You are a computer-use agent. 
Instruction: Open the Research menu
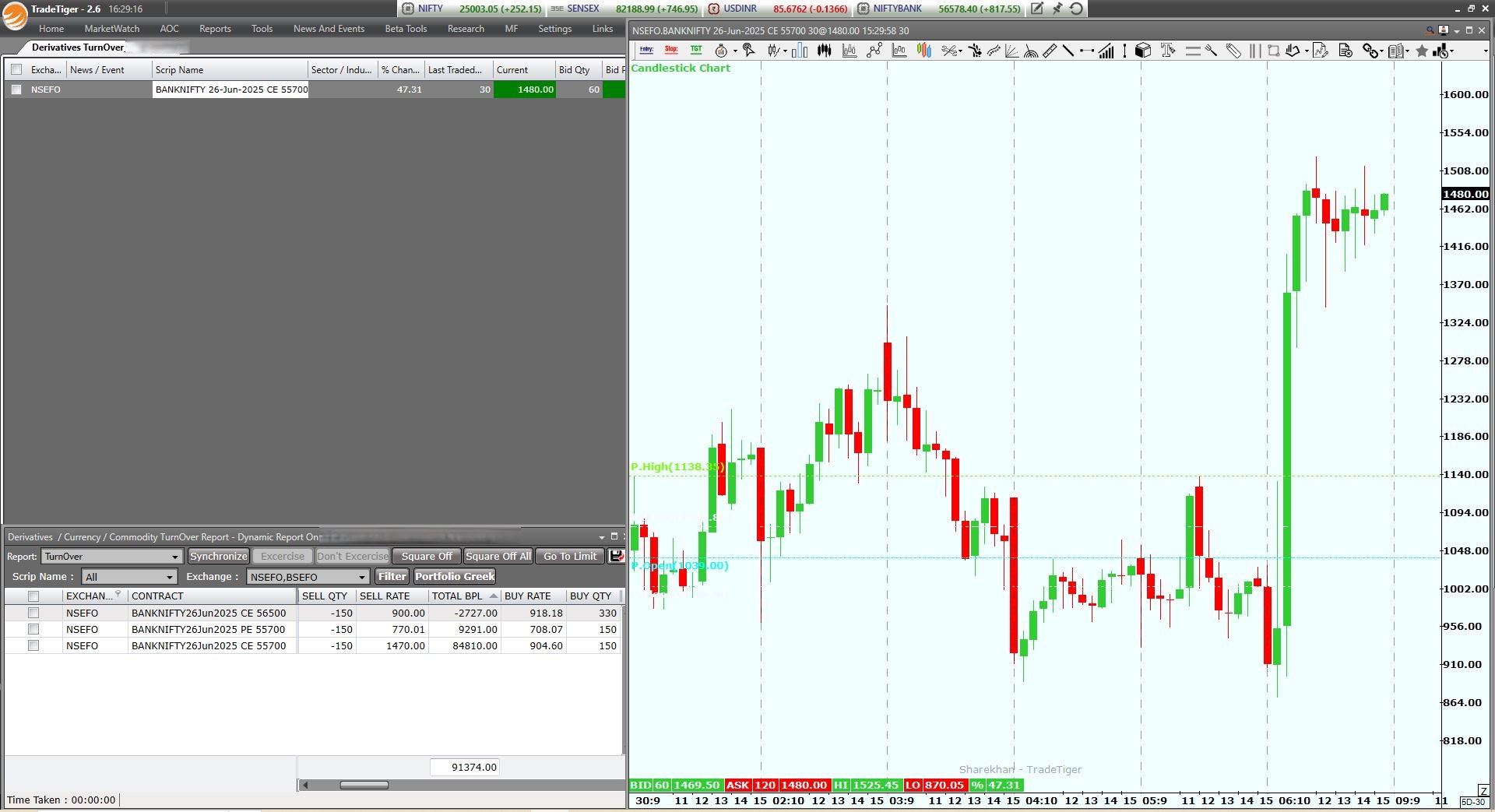pyautogui.click(x=466, y=29)
